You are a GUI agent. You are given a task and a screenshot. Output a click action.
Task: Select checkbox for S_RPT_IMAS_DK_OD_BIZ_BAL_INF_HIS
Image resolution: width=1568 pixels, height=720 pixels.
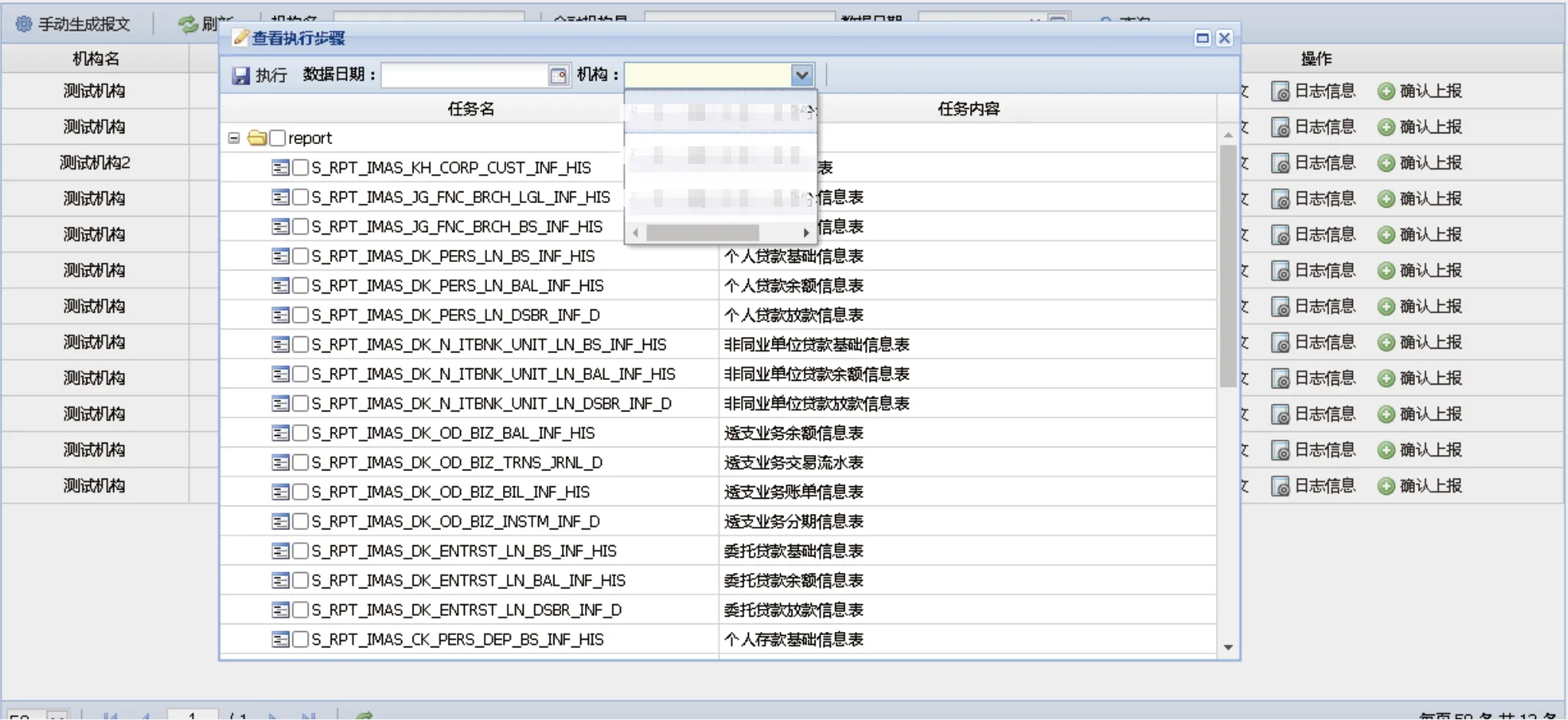click(x=300, y=434)
